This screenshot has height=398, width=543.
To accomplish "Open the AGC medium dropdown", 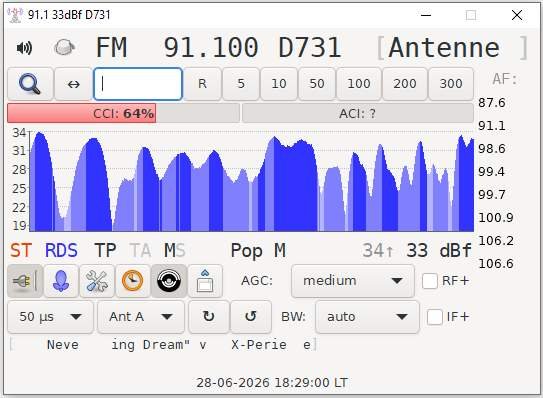I will point(353,281).
